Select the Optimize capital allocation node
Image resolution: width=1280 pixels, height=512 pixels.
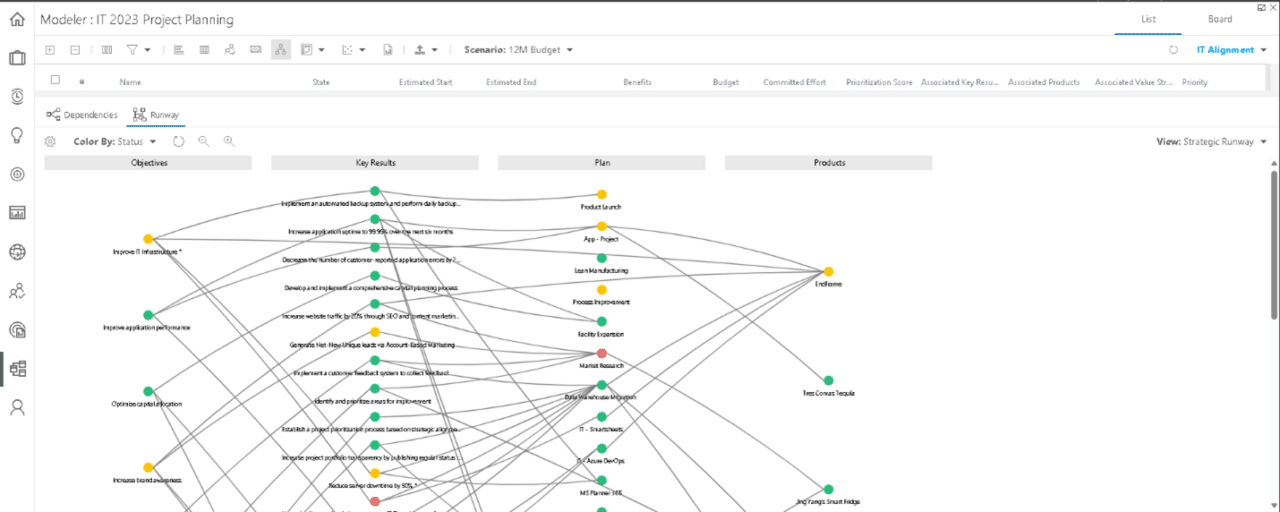tap(148, 391)
